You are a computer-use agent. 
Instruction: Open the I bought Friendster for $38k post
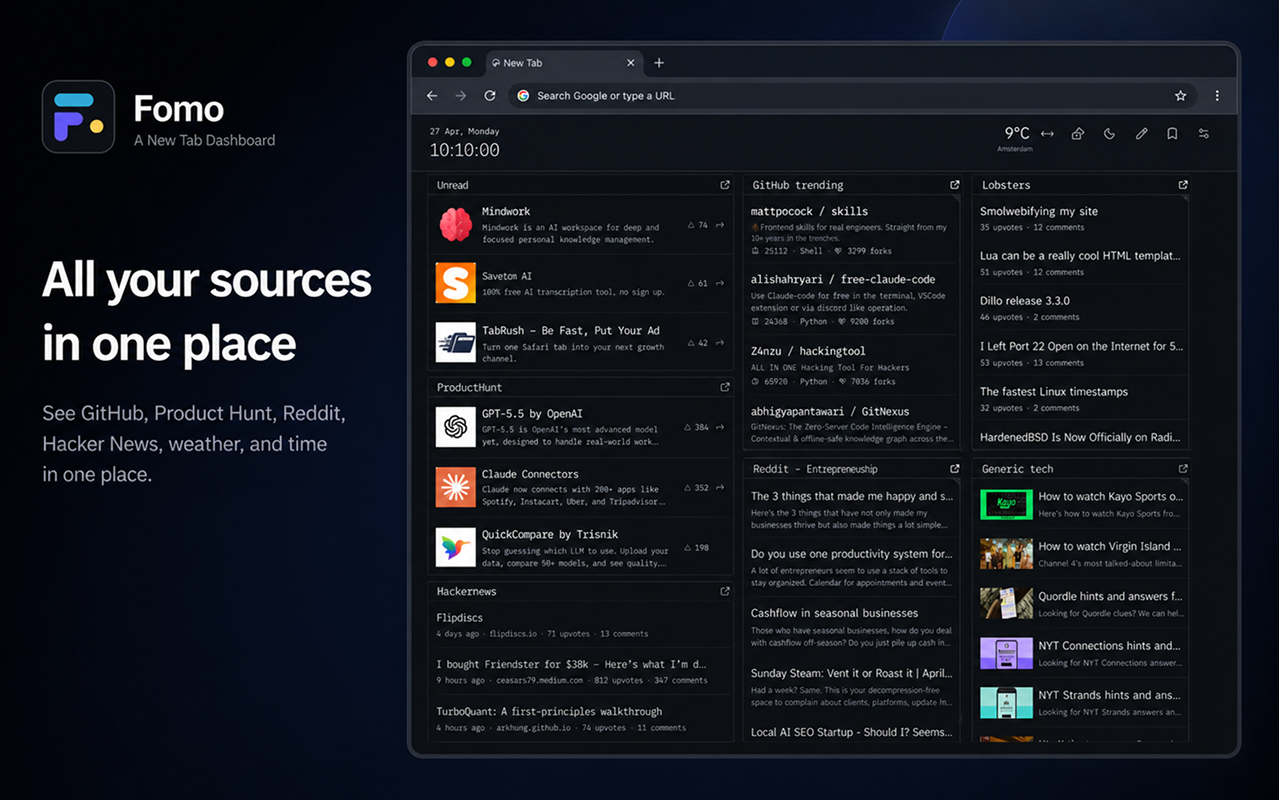pos(572,664)
